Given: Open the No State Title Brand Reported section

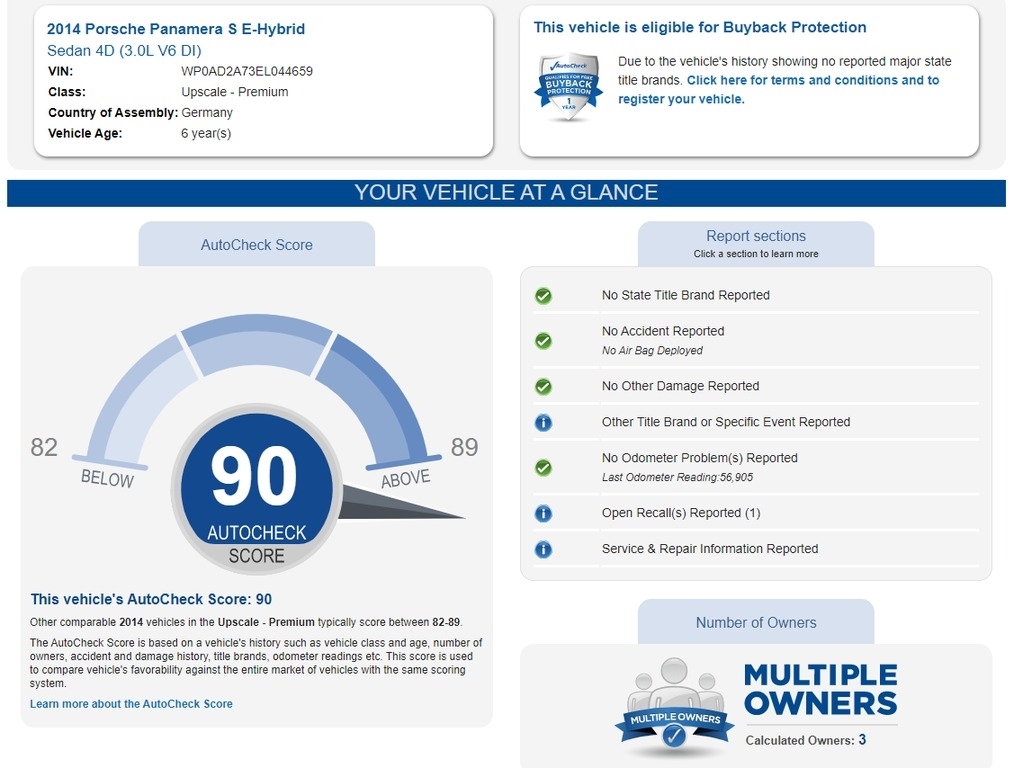Looking at the screenshot, I should [x=685, y=295].
